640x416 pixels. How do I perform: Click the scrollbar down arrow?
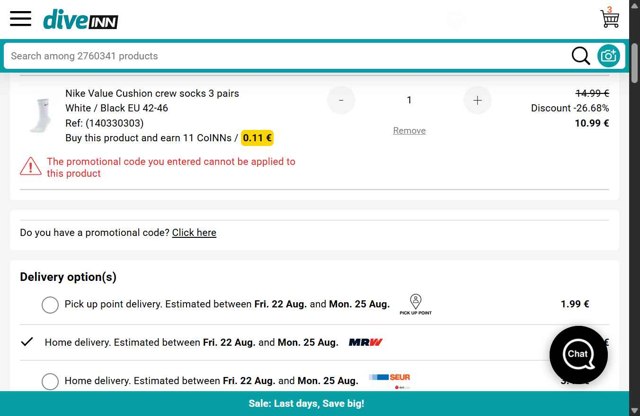coord(634,410)
